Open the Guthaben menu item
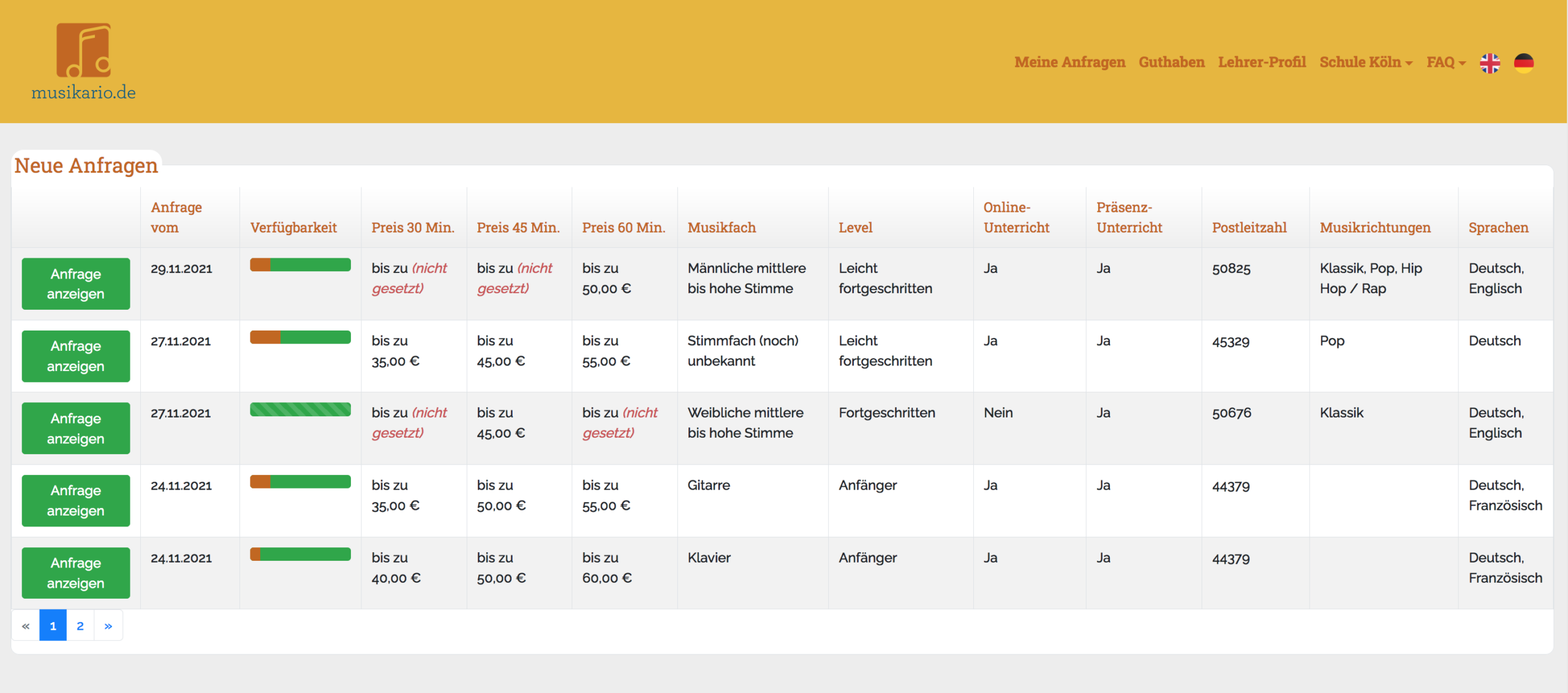 tap(1171, 62)
